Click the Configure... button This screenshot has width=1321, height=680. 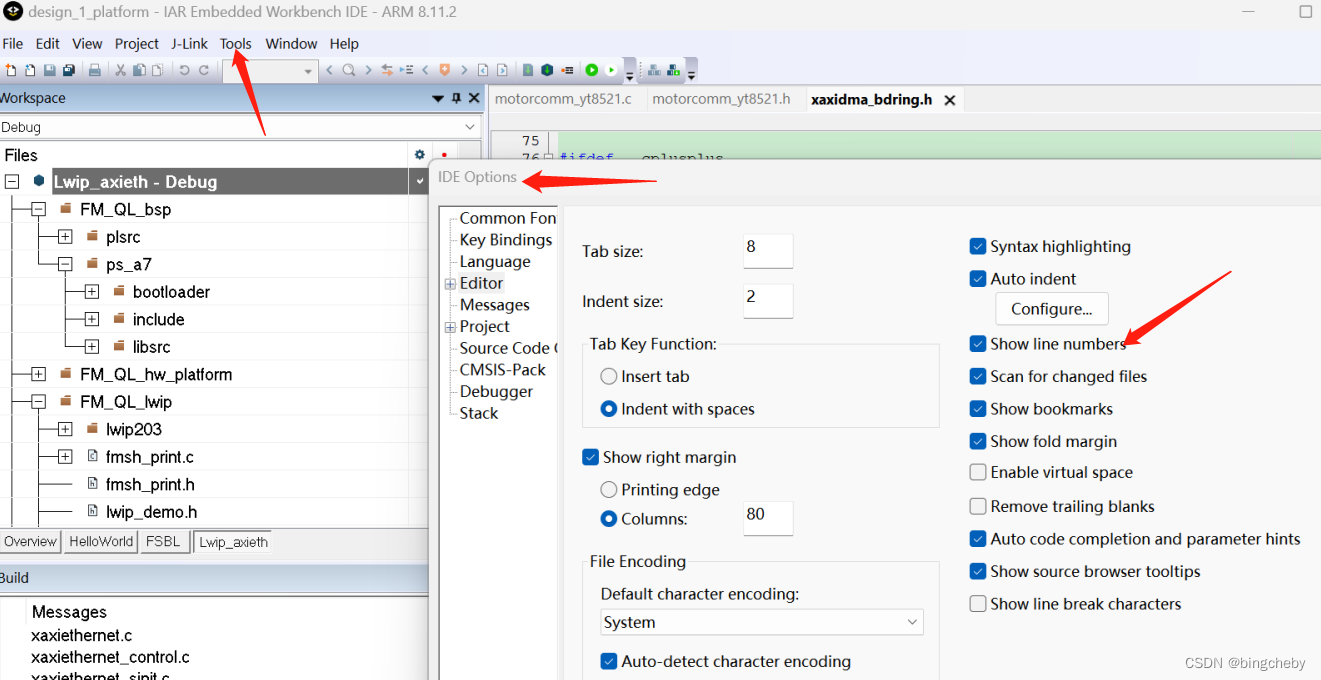[x=1051, y=308]
